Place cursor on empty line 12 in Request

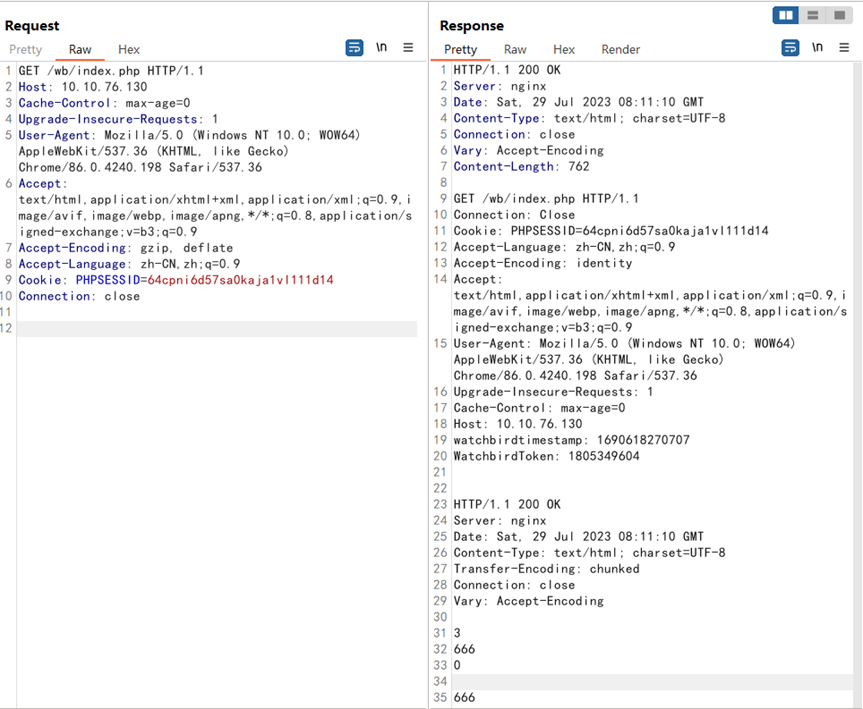[200, 329]
